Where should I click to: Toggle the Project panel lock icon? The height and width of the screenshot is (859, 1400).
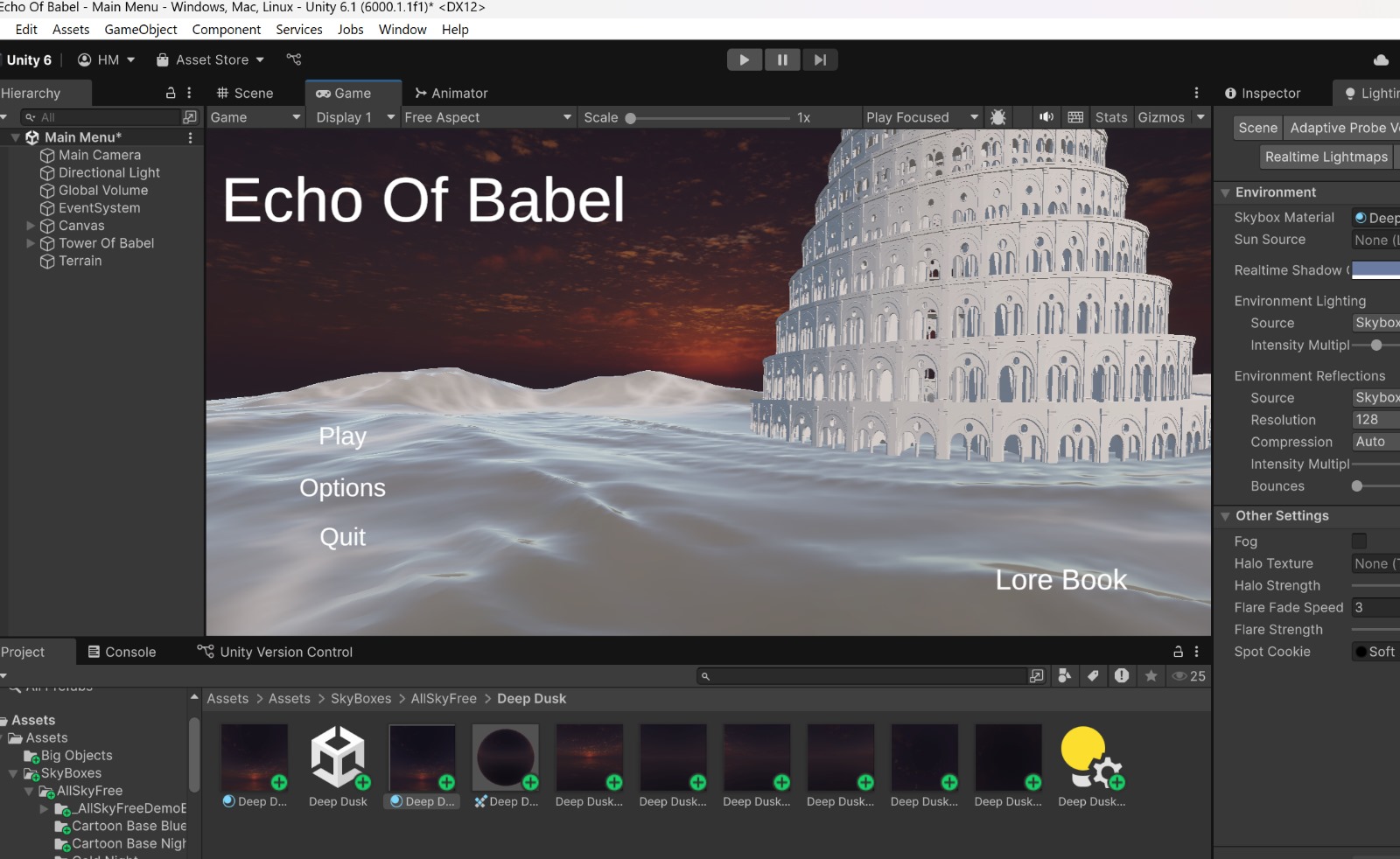pos(1178,652)
